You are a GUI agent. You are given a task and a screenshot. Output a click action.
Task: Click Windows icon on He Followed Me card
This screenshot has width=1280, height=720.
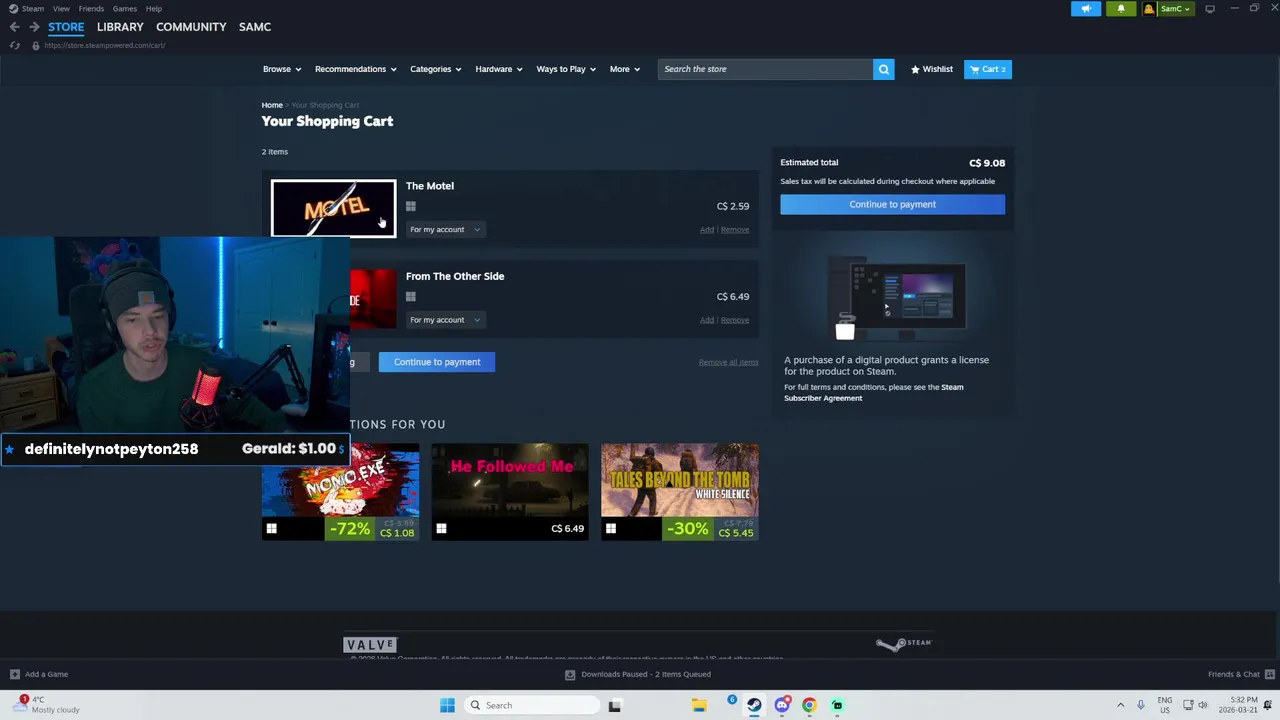coord(441,528)
